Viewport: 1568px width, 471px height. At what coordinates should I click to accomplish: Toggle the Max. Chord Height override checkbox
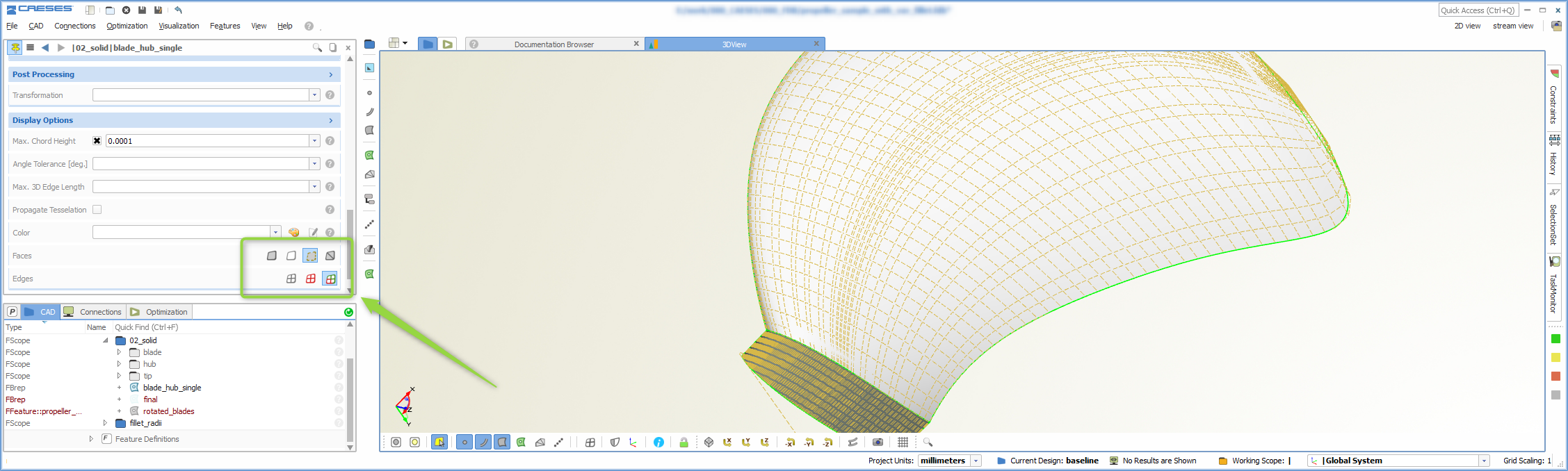(x=97, y=141)
